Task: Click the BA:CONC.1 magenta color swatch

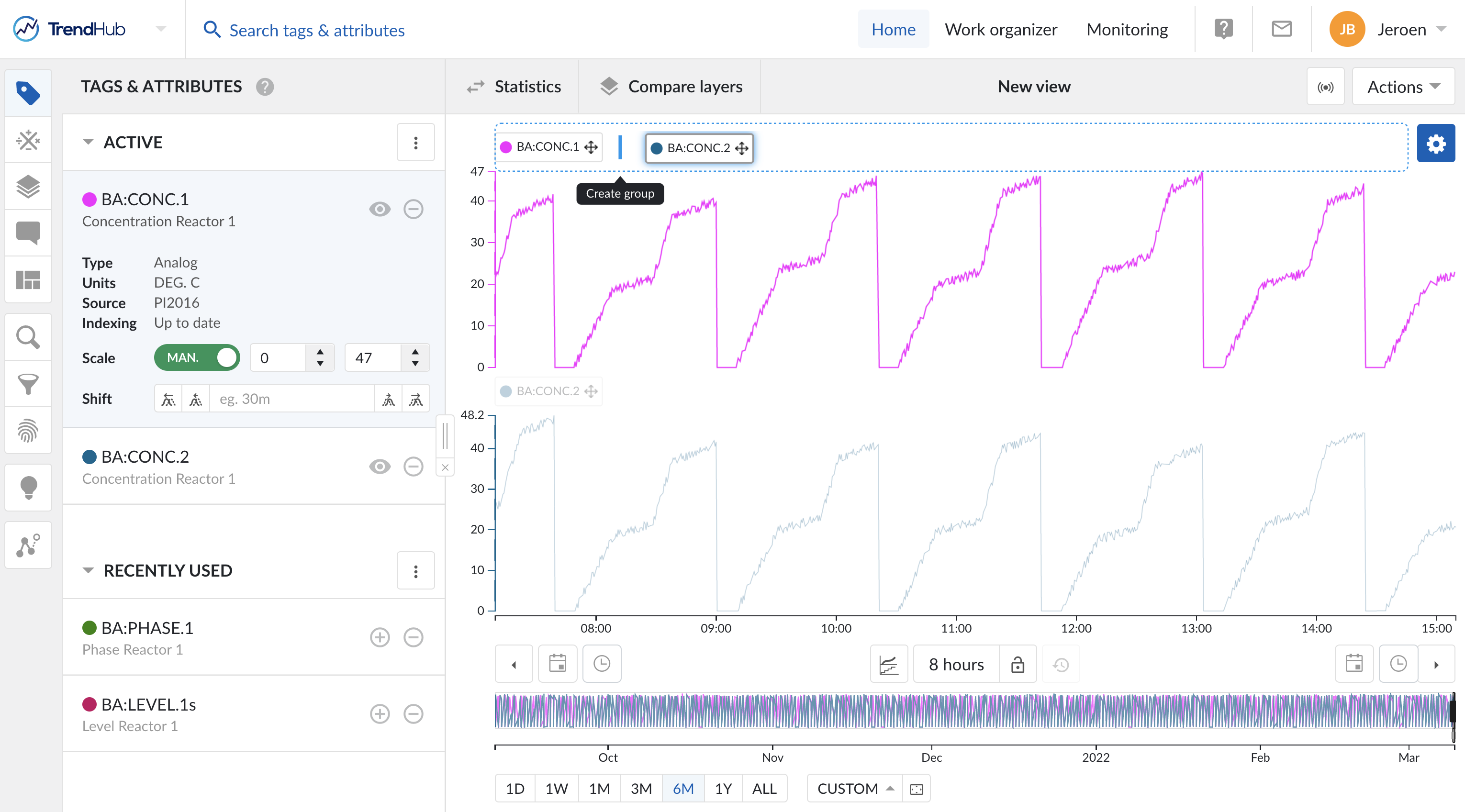Action: coord(89,200)
